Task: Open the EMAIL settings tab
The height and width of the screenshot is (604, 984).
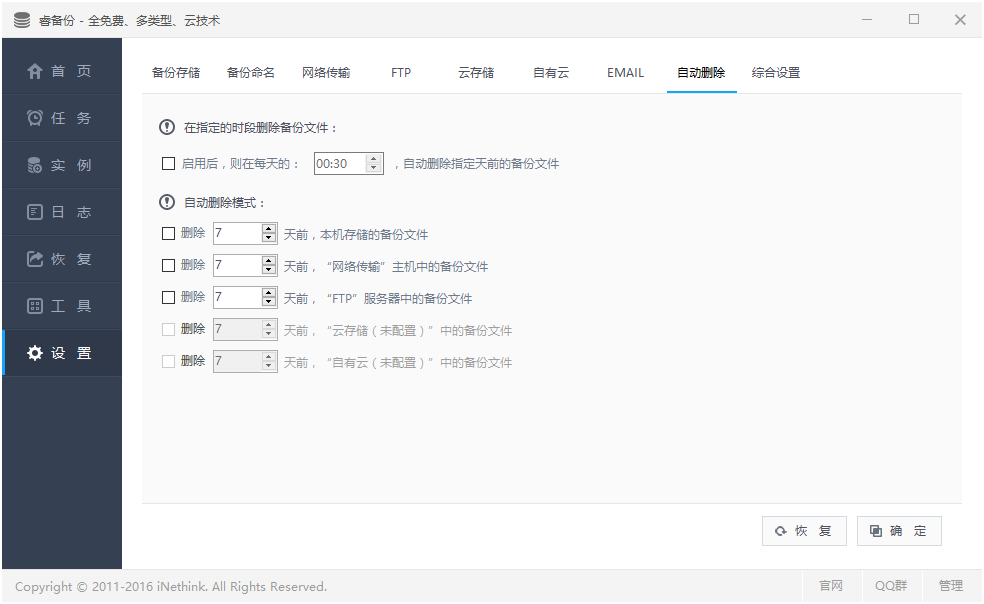Action: coord(625,72)
